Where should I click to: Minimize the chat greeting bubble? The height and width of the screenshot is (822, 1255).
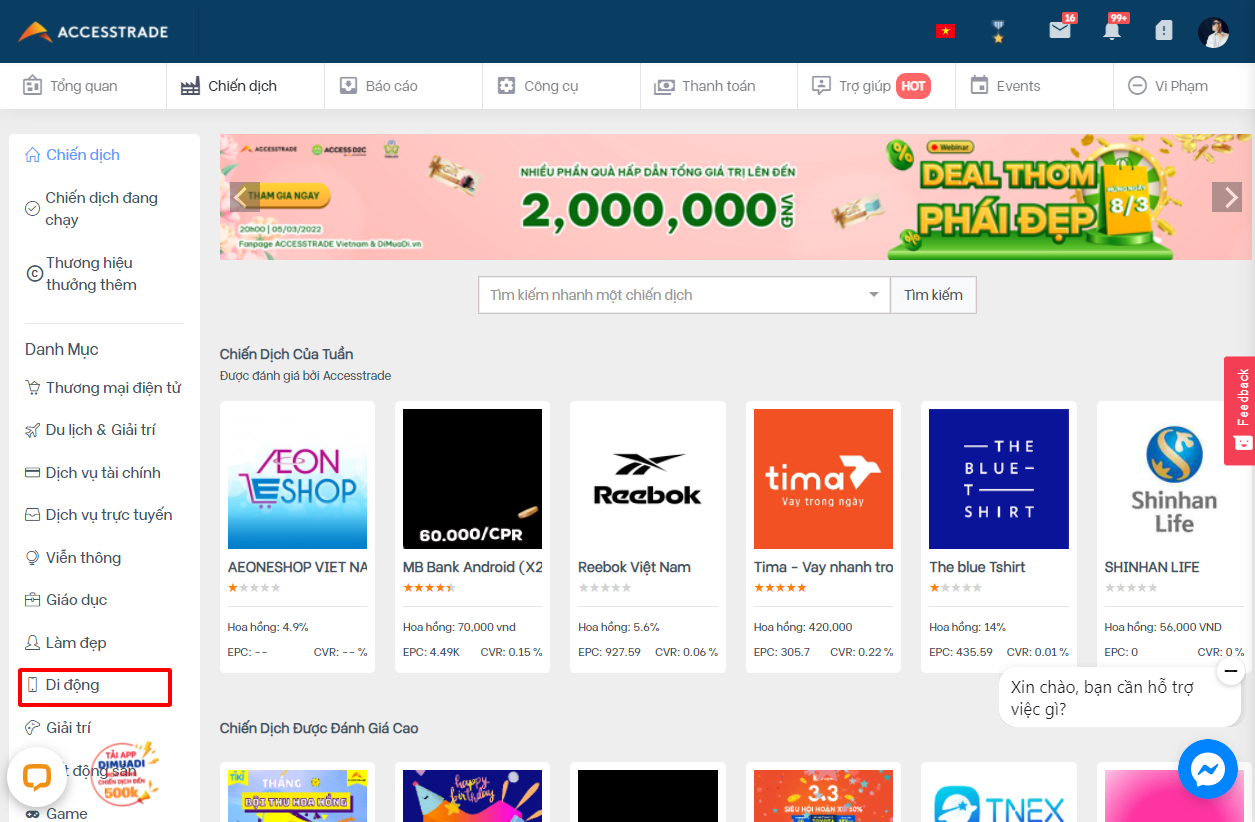[1231, 671]
